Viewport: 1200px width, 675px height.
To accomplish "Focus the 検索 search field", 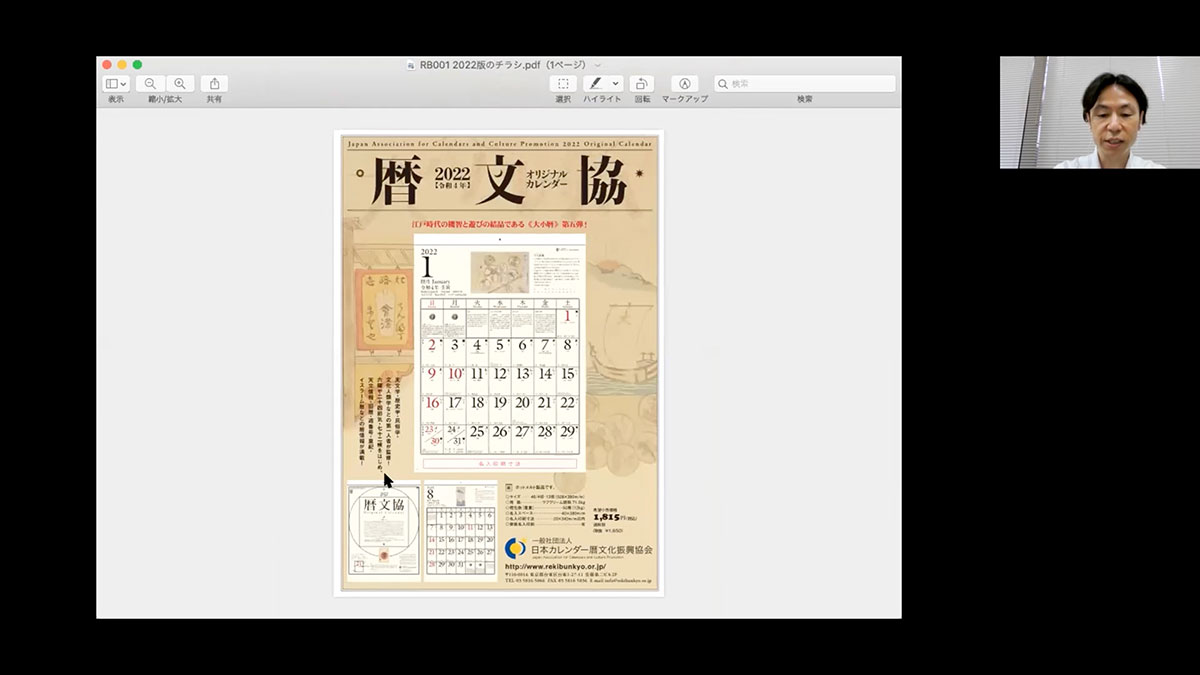I will pyautogui.click(x=805, y=84).
